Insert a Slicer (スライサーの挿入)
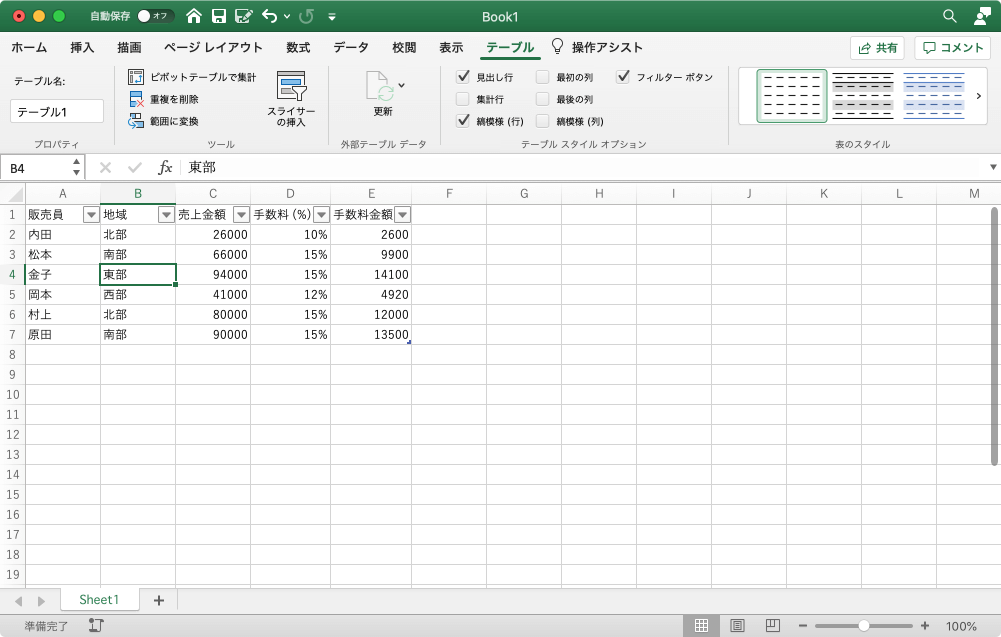 pyautogui.click(x=291, y=98)
